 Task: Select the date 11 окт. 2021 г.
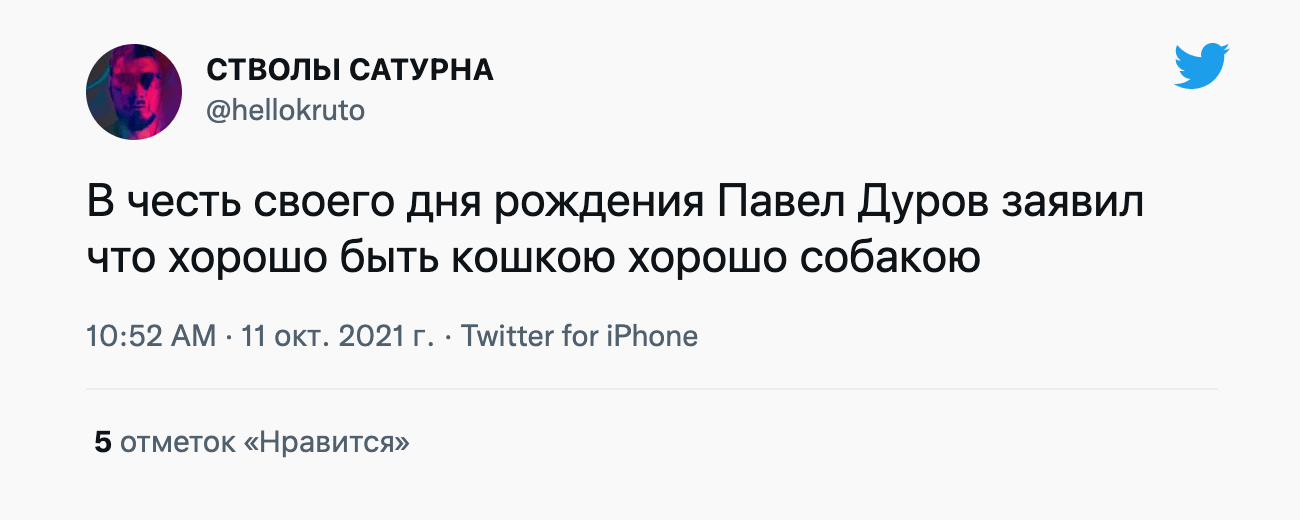pyautogui.click(x=338, y=336)
